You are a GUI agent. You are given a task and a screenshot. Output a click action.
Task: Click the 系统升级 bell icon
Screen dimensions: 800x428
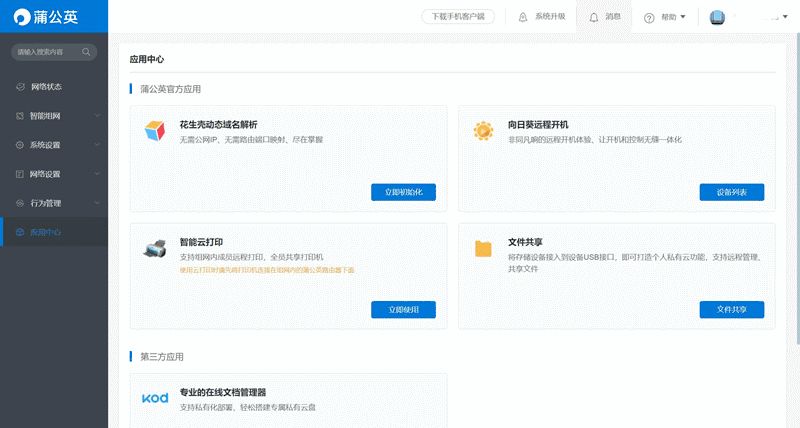point(523,17)
